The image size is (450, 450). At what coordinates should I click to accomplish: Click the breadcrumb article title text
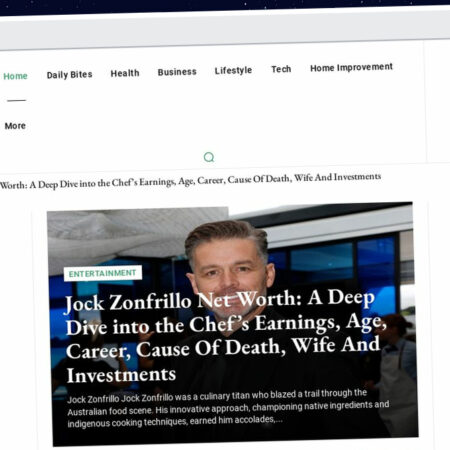click(190, 180)
